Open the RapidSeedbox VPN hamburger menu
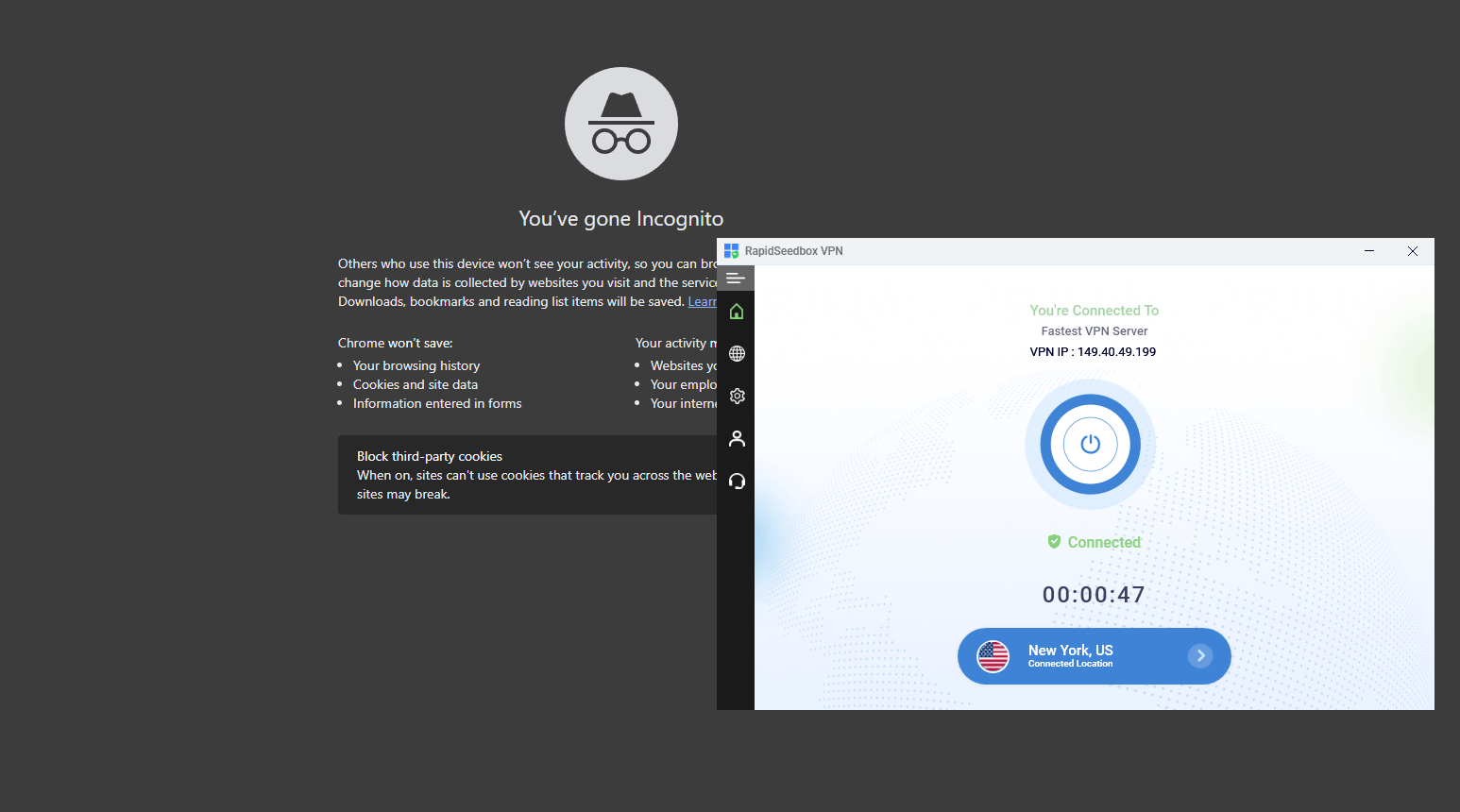The image size is (1460, 812). tap(736, 279)
